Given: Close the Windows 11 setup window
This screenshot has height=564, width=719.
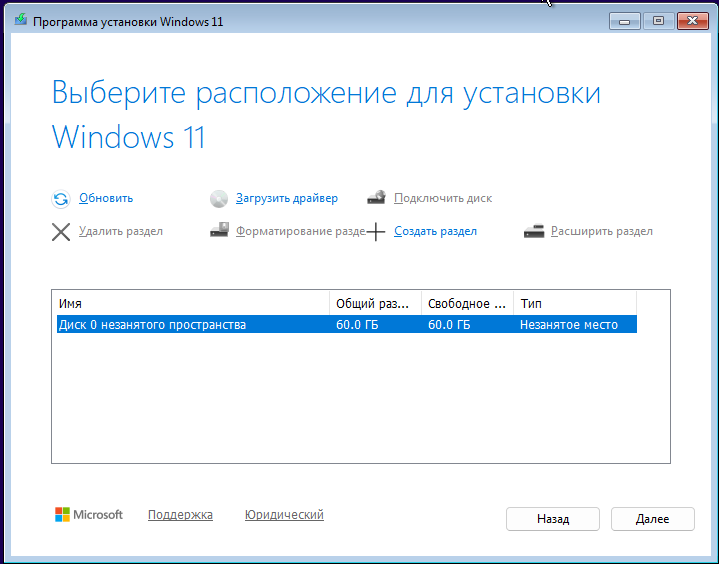Looking at the screenshot, I should coord(693,21).
